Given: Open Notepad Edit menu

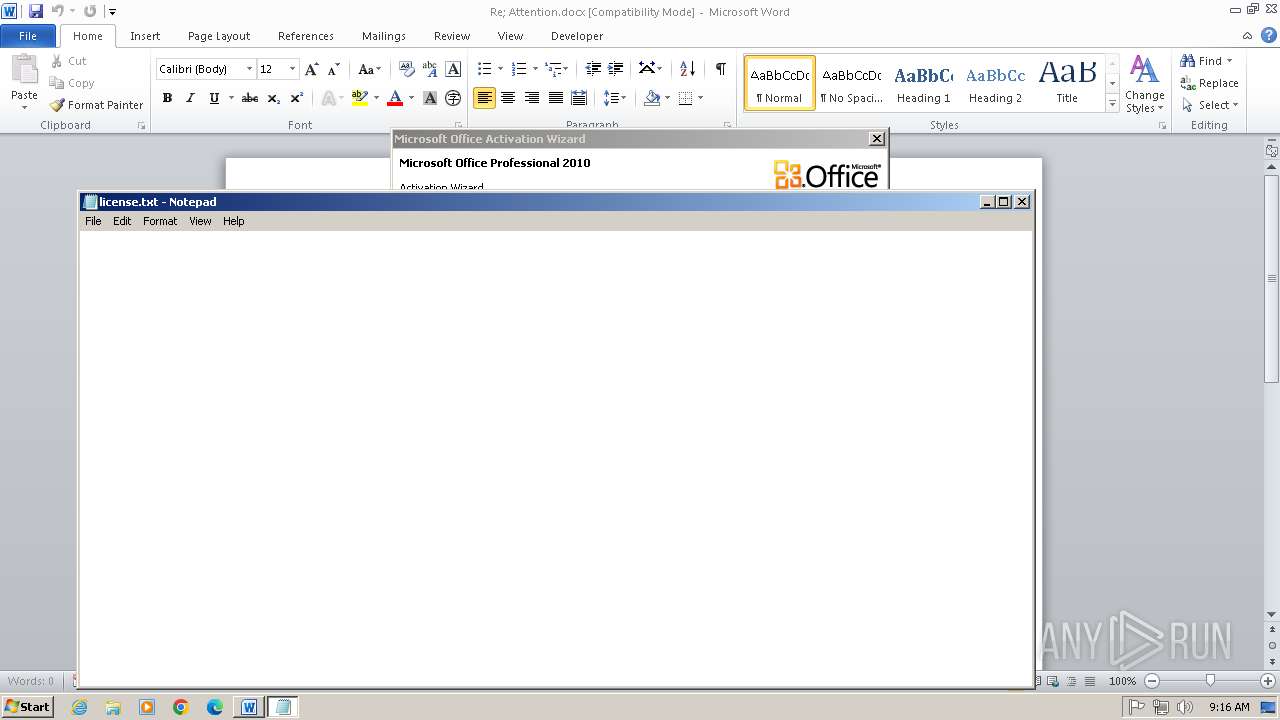Looking at the screenshot, I should (x=122, y=221).
